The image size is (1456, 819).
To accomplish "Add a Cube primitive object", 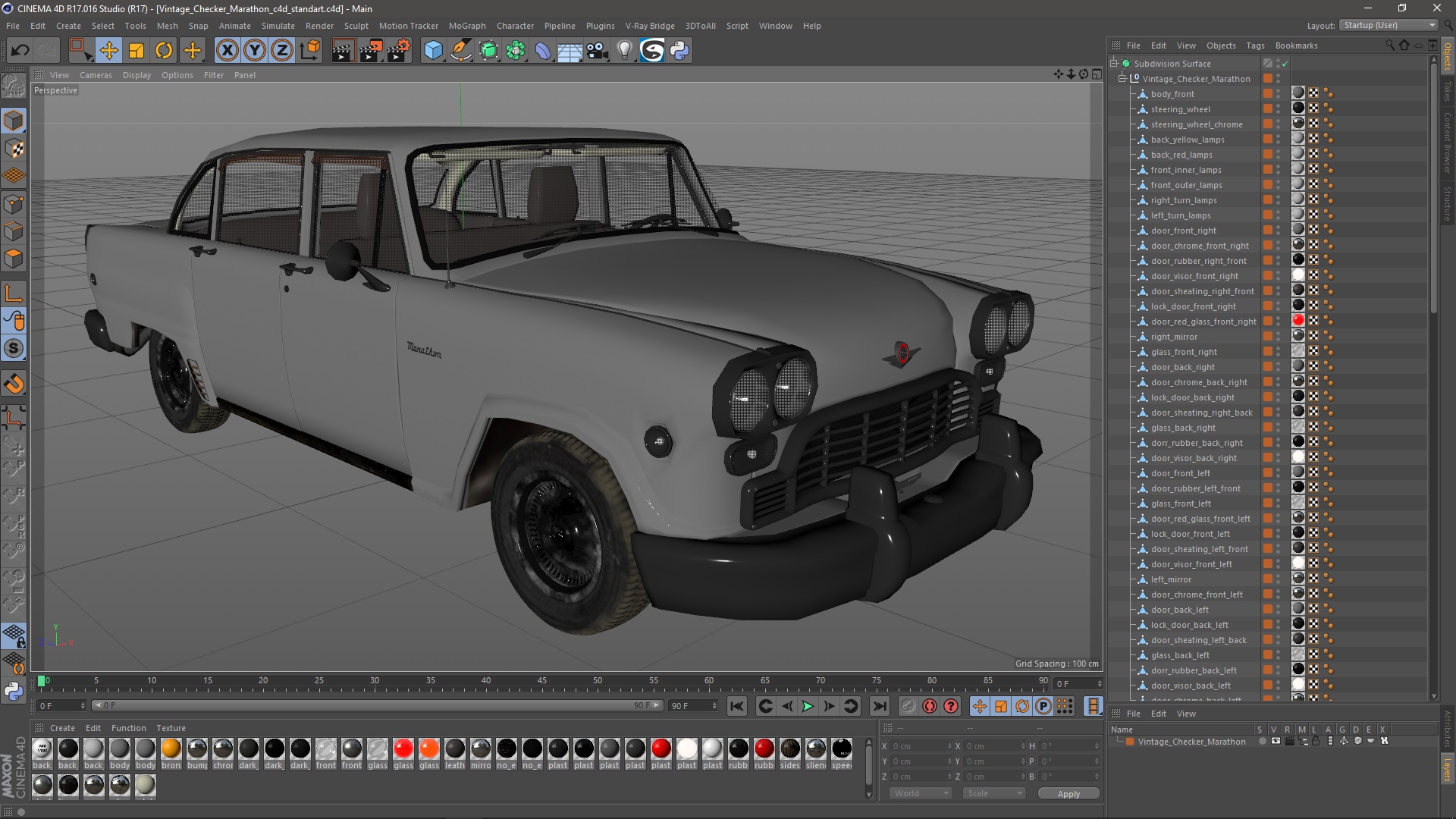I will 433,51.
